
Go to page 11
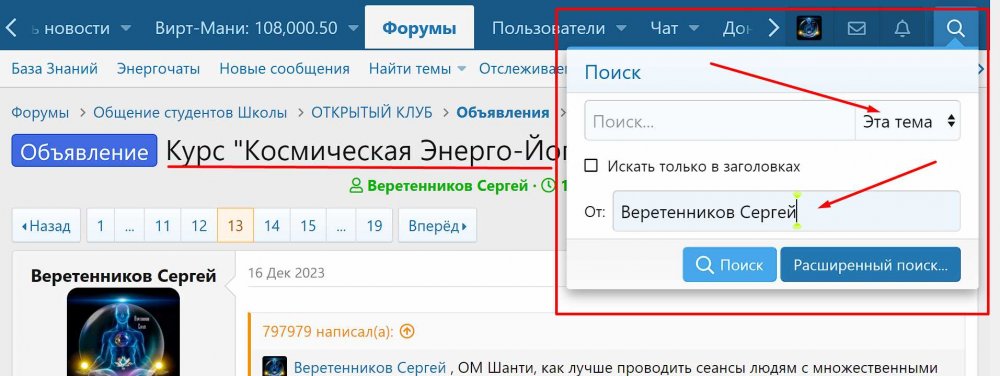point(163,226)
